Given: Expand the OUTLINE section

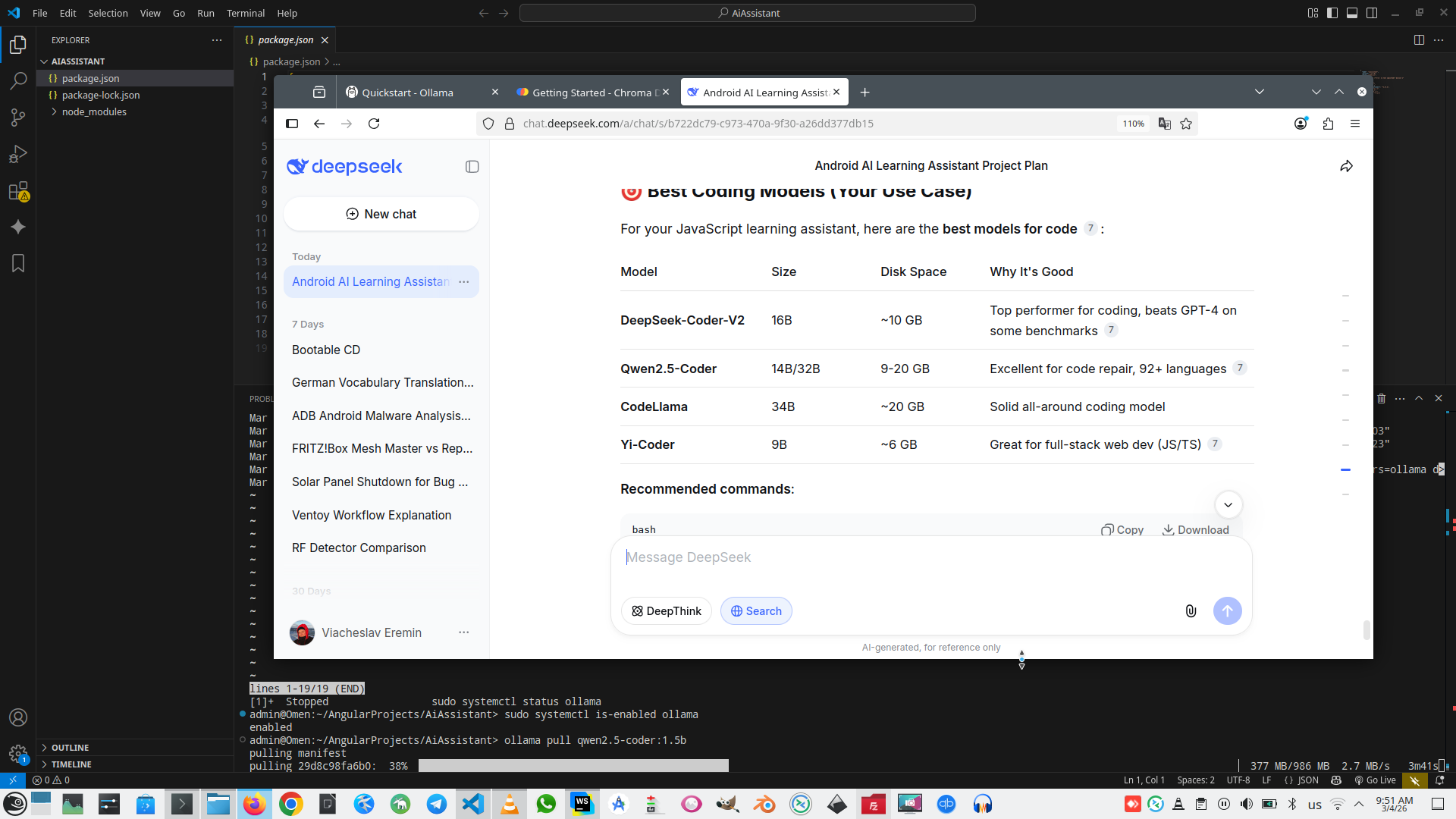Looking at the screenshot, I should [x=70, y=748].
